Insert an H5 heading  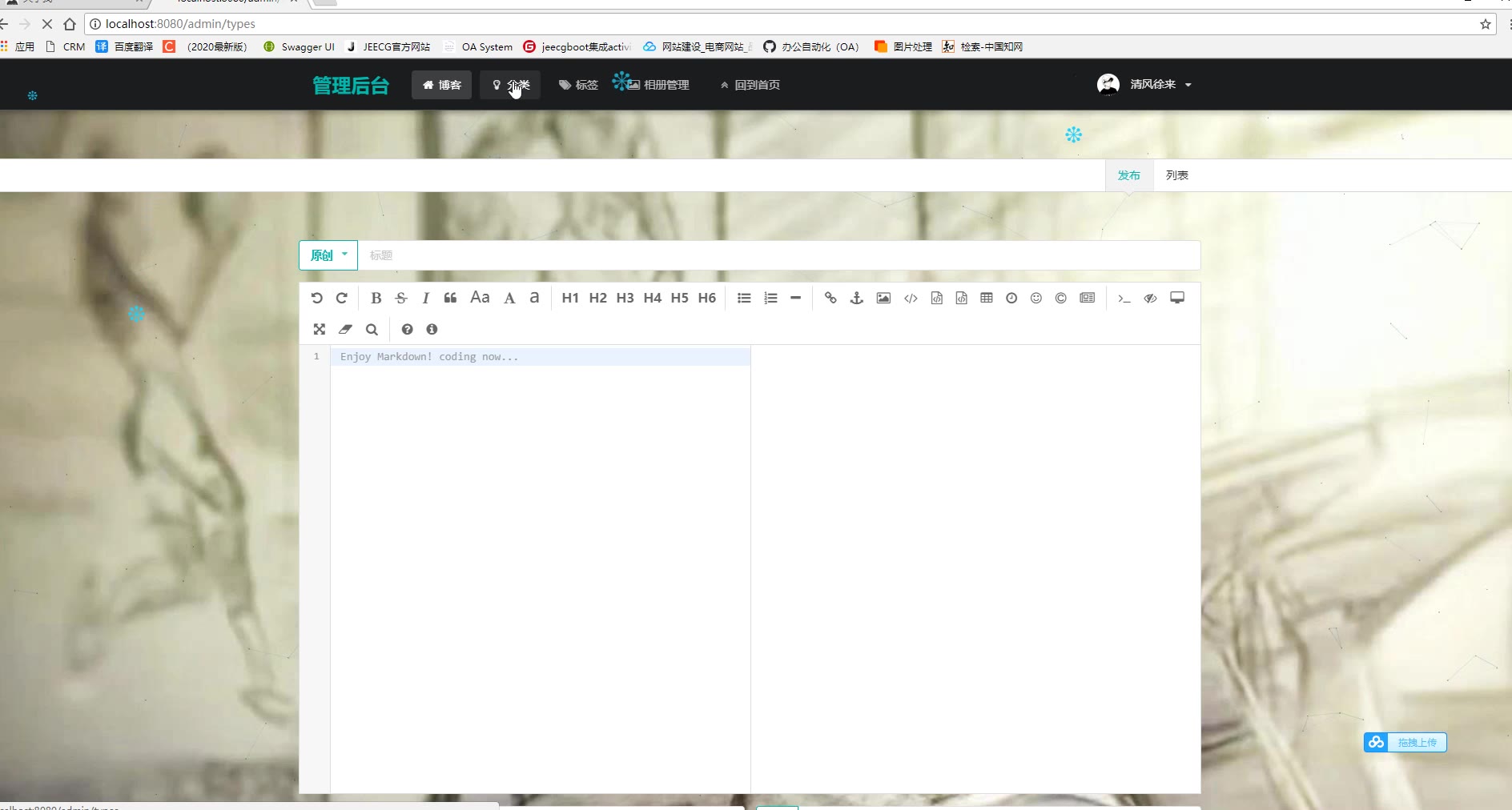pyautogui.click(x=680, y=298)
